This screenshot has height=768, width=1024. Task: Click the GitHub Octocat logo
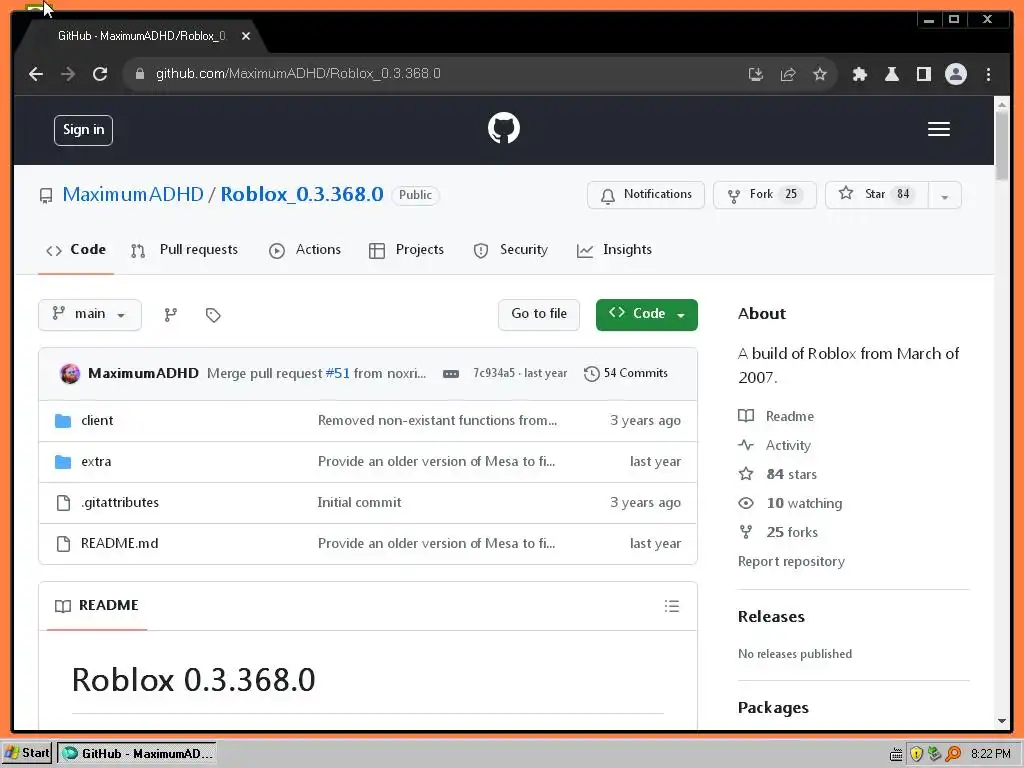pos(504,128)
